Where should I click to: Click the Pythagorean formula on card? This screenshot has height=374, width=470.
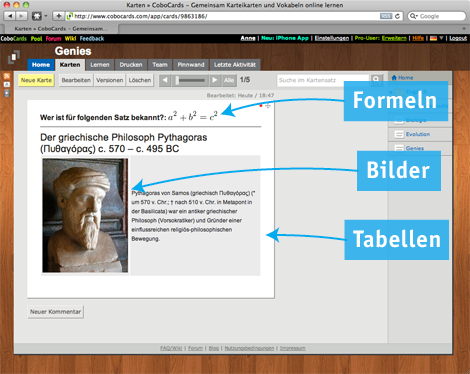[193, 116]
